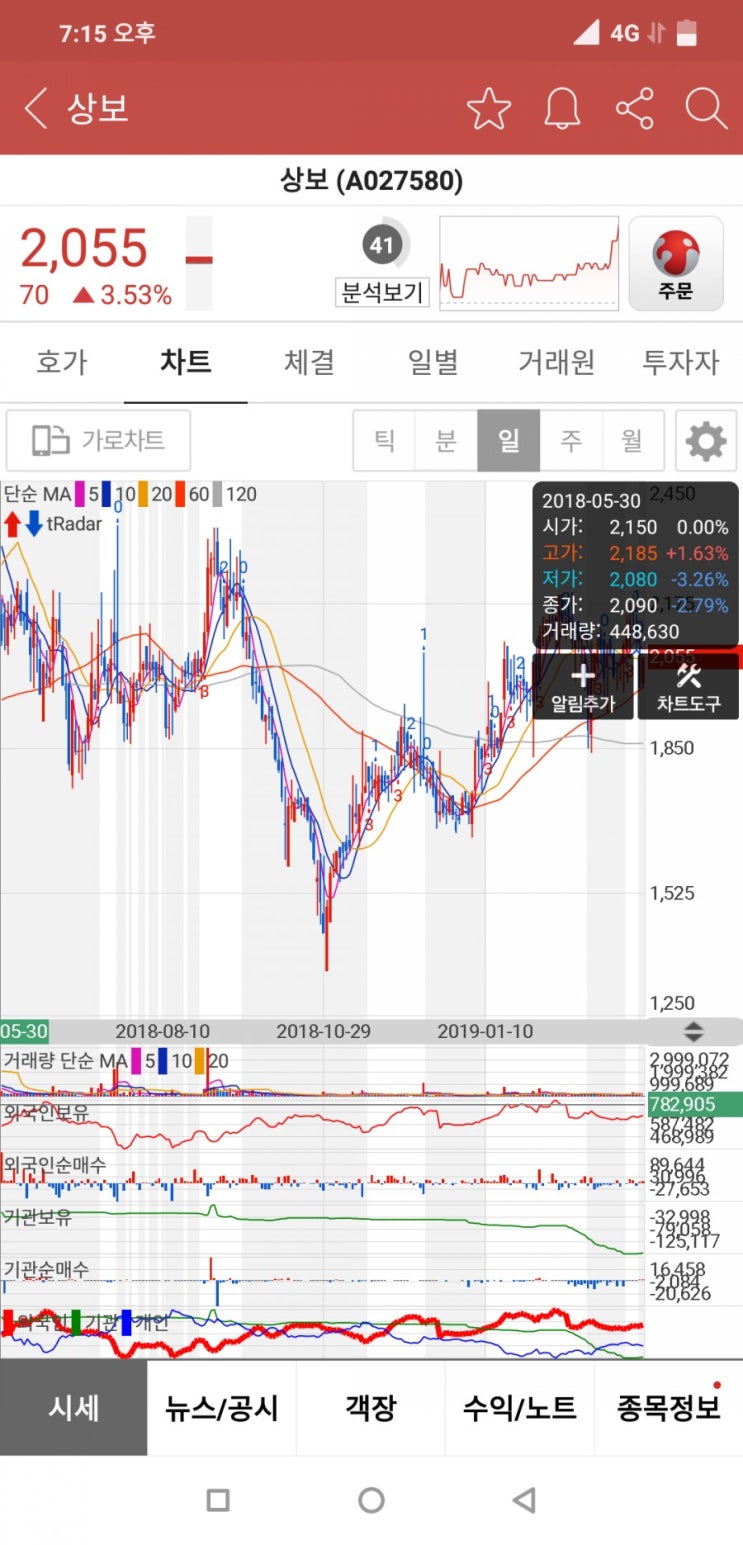This screenshot has height=1545, width=743.
Task: Switch to the 호가 tab
Action: click(62, 362)
